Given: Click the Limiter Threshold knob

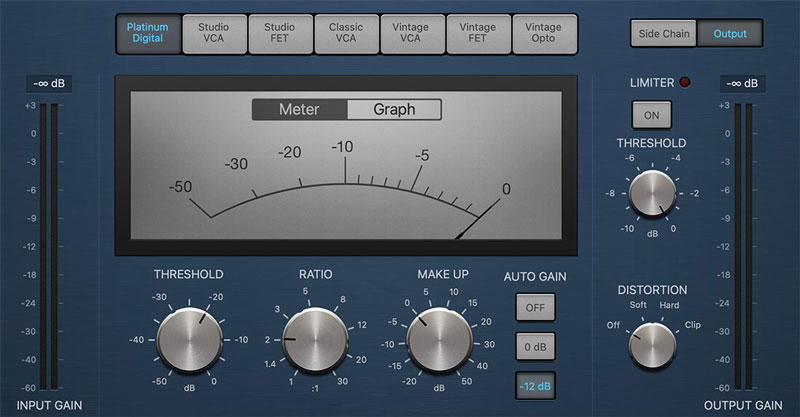Looking at the screenshot, I should [651, 194].
